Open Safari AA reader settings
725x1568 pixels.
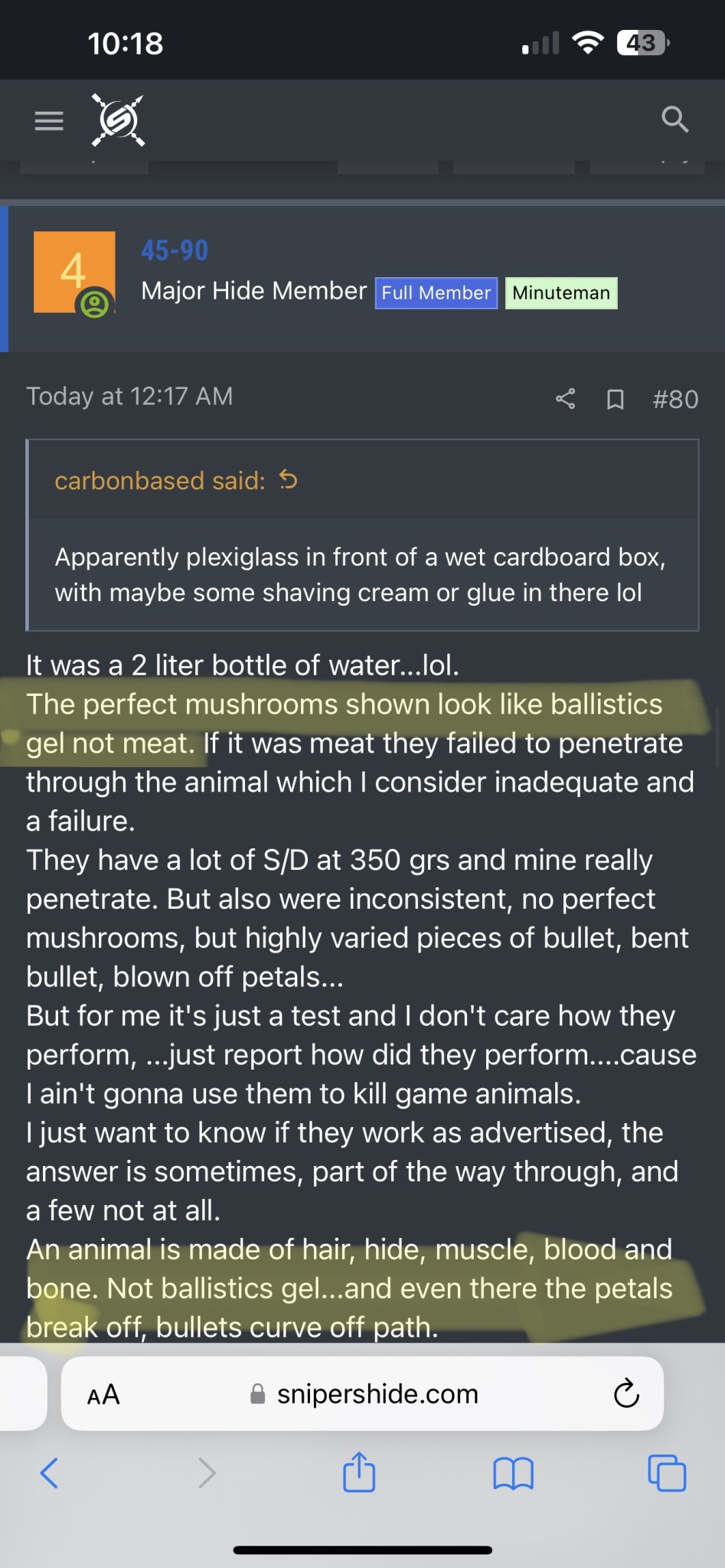103,1394
